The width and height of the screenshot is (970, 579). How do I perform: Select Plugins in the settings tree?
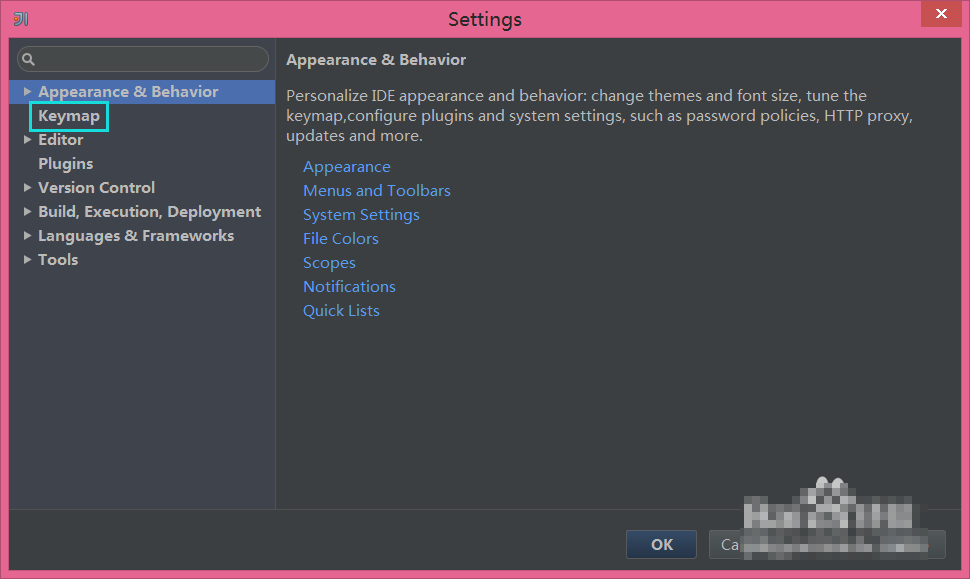tap(65, 164)
